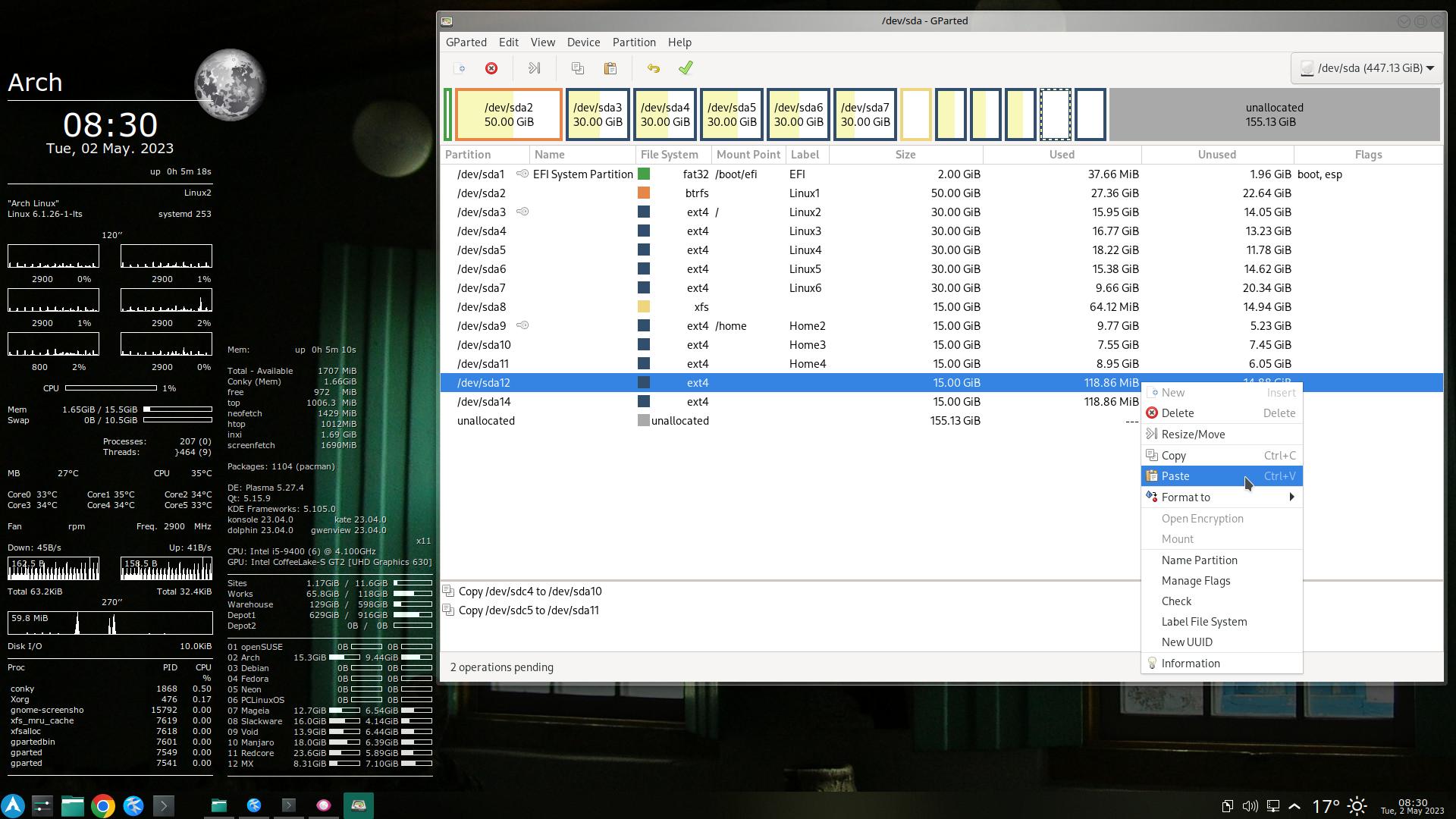Open the Partition menu

633,42
